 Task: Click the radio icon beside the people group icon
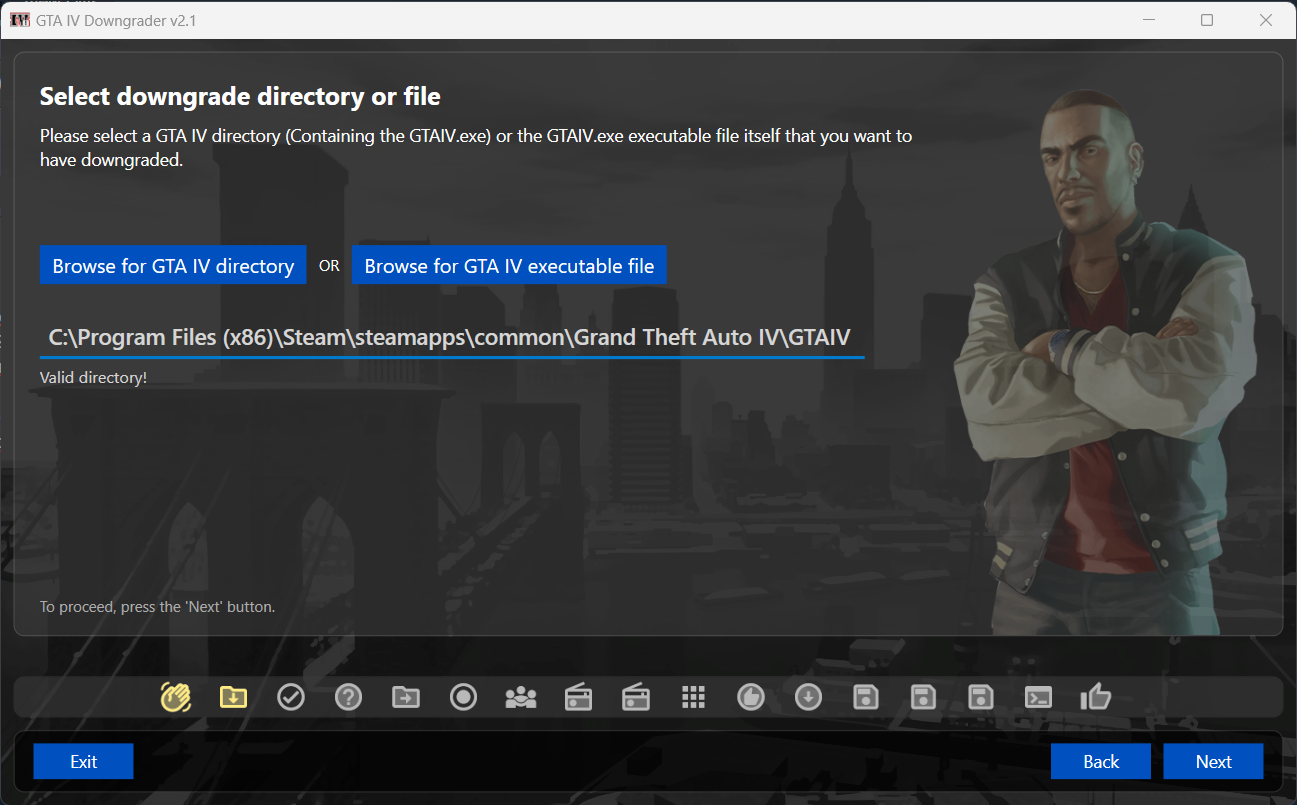(579, 696)
